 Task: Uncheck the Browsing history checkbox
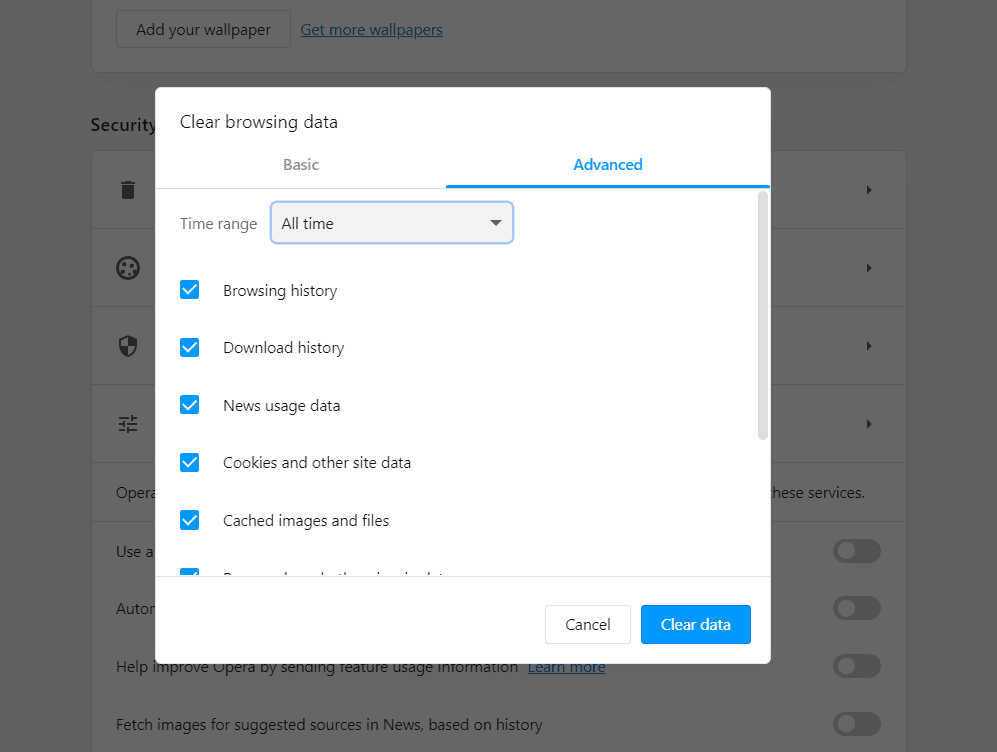point(189,290)
